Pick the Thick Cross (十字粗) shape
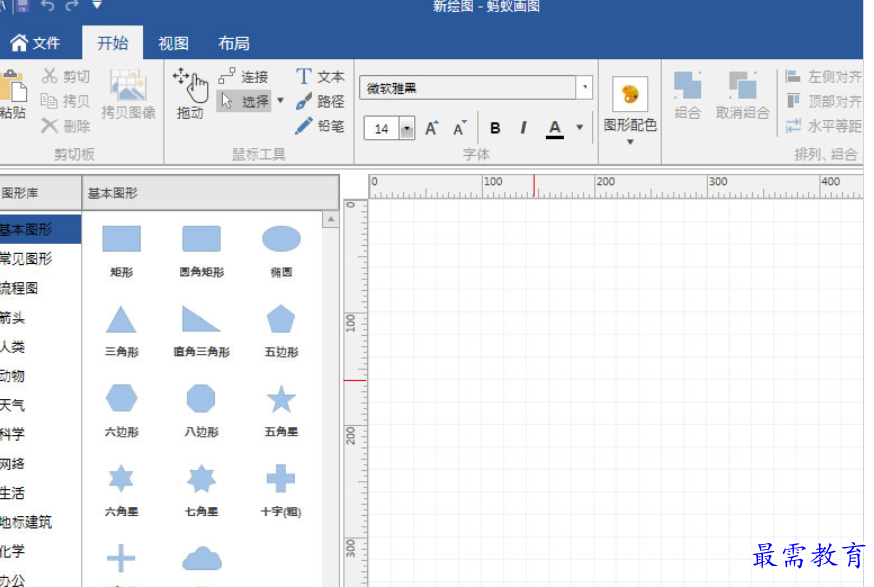Viewport: 874px width, 587px height. click(x=281, y=479)
